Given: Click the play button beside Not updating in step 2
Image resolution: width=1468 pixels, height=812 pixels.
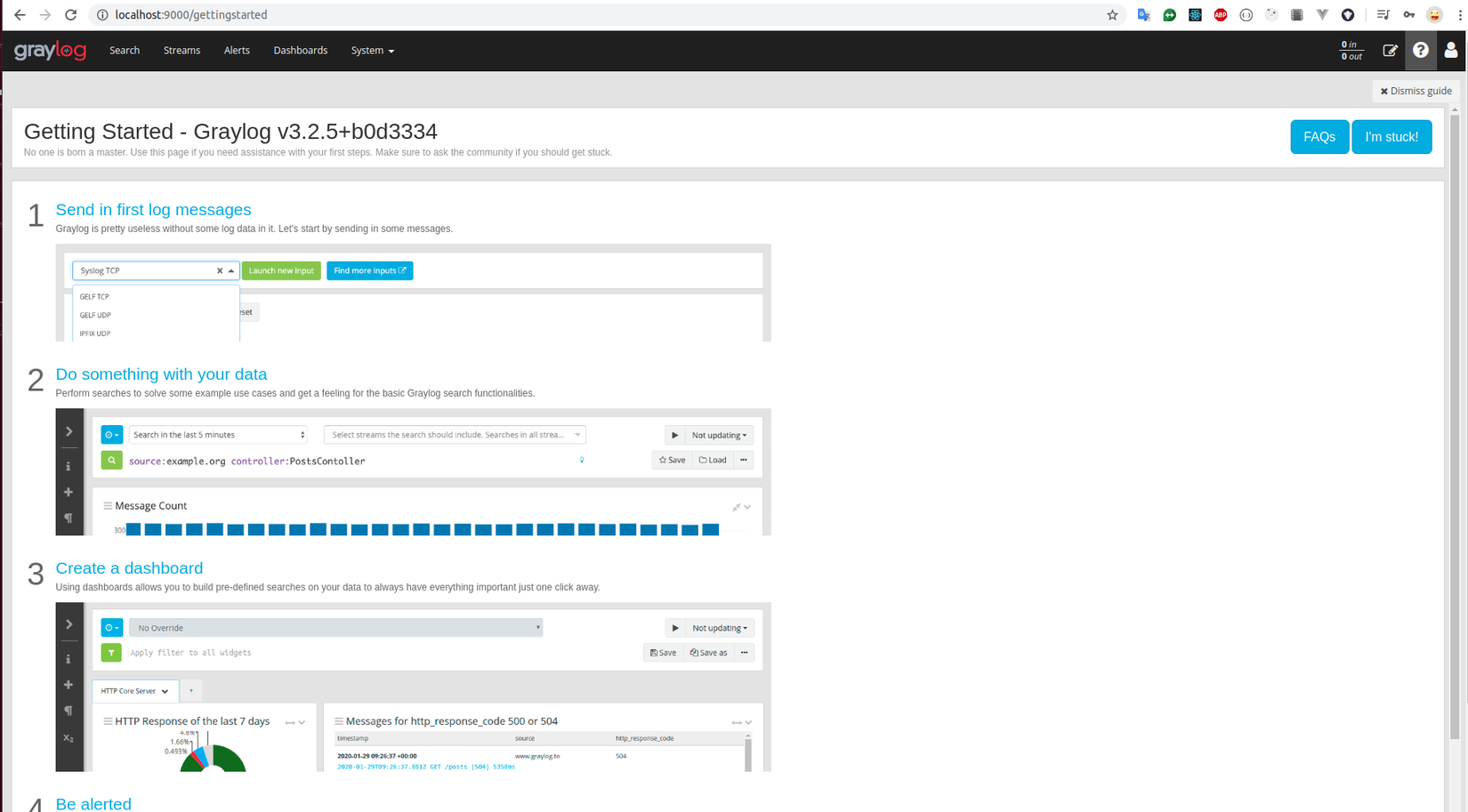Looking at the screenshot, I should click(x=674, y=435).
